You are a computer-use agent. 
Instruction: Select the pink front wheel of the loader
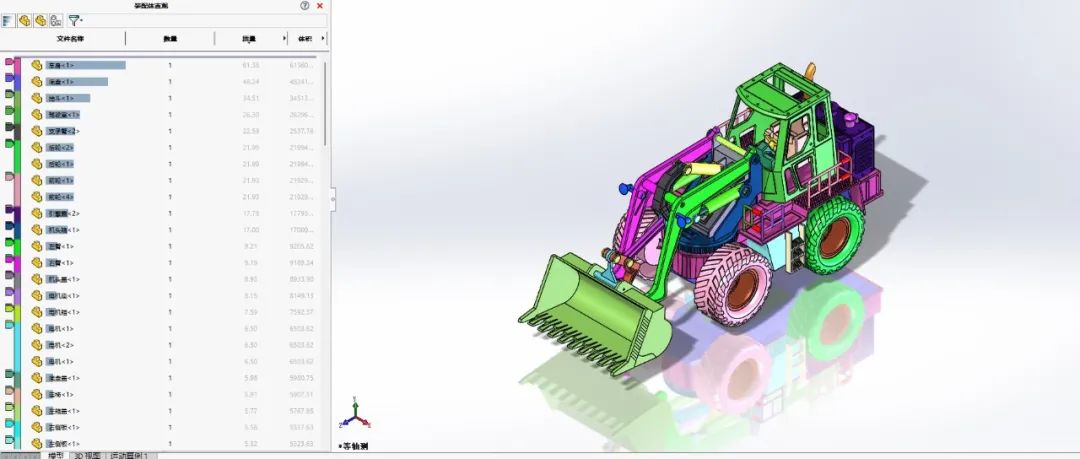point(734,285)
